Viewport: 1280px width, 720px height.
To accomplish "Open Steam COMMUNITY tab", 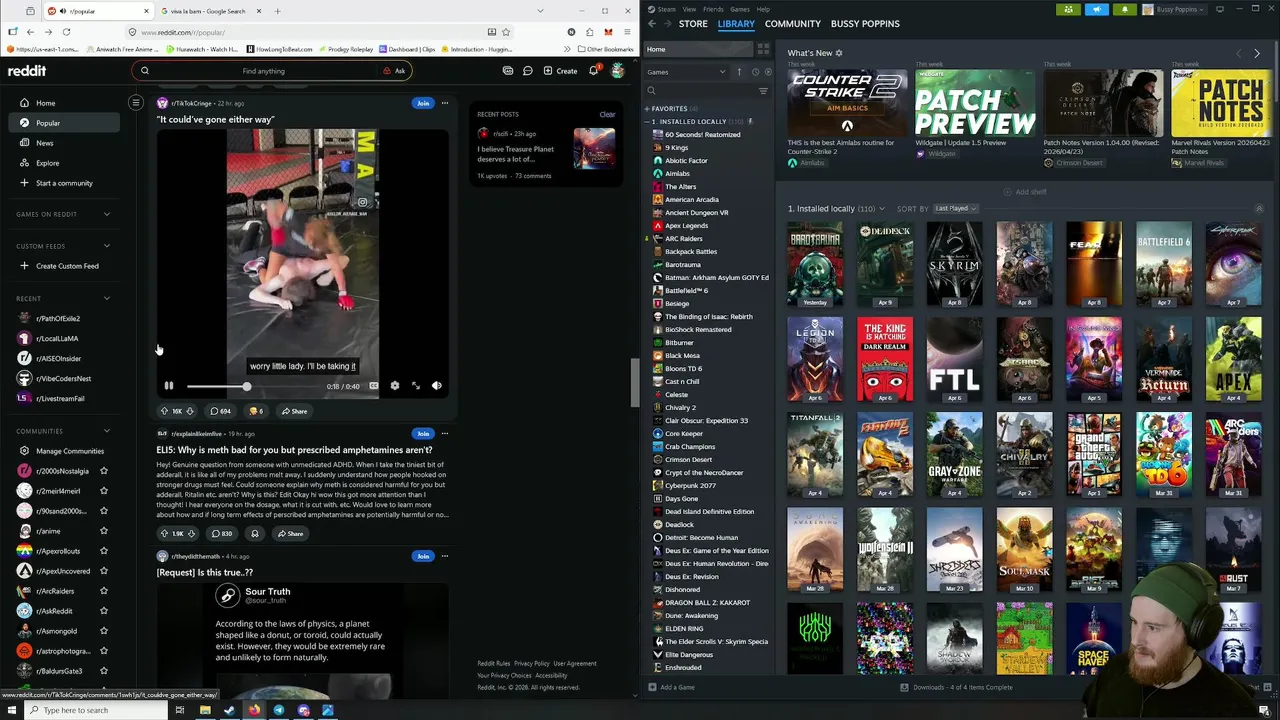I will 793,24.
